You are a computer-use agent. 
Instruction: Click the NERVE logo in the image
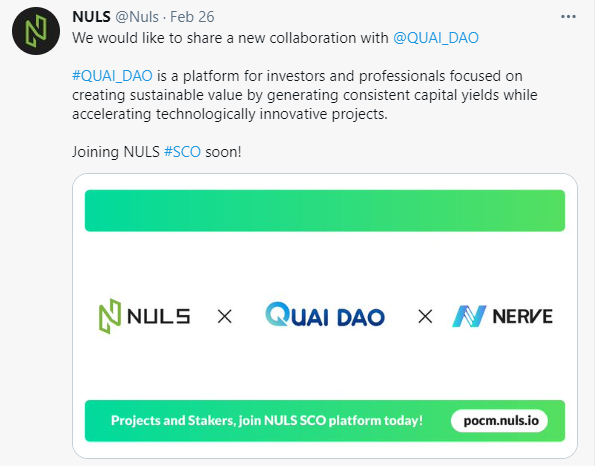[x=502, y=316]
